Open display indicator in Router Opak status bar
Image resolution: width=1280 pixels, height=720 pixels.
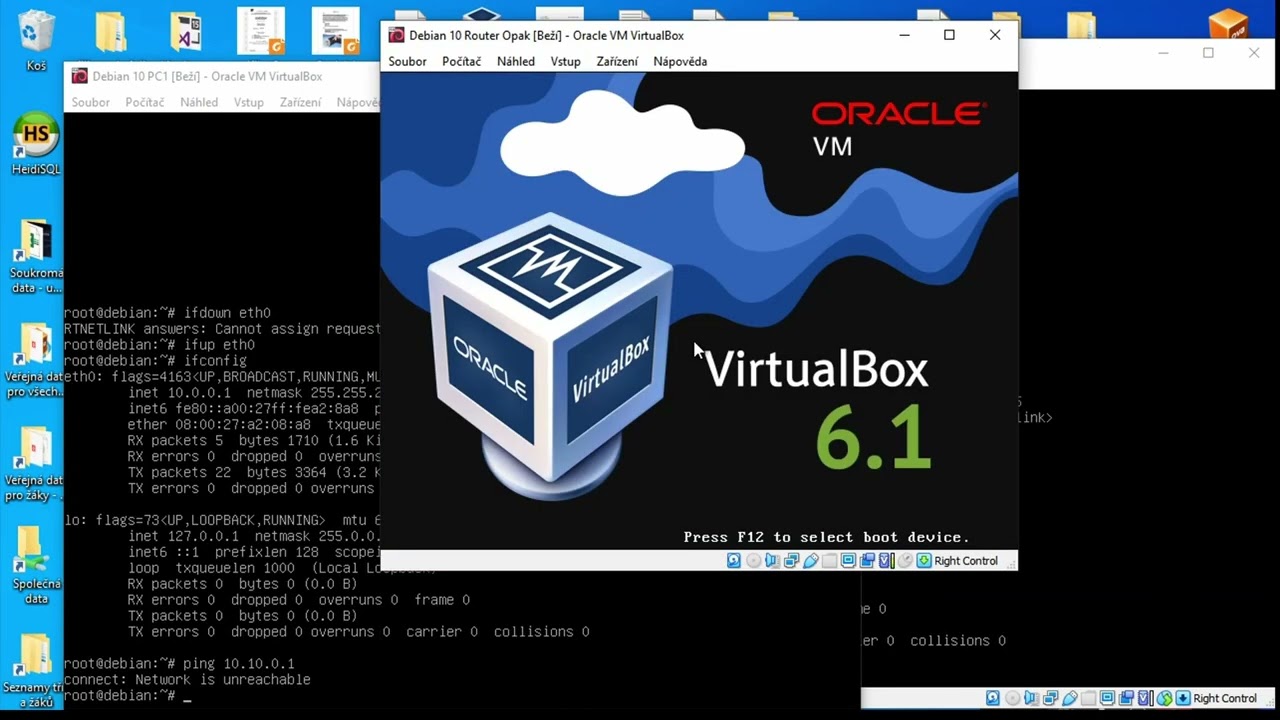coord(848,561)
